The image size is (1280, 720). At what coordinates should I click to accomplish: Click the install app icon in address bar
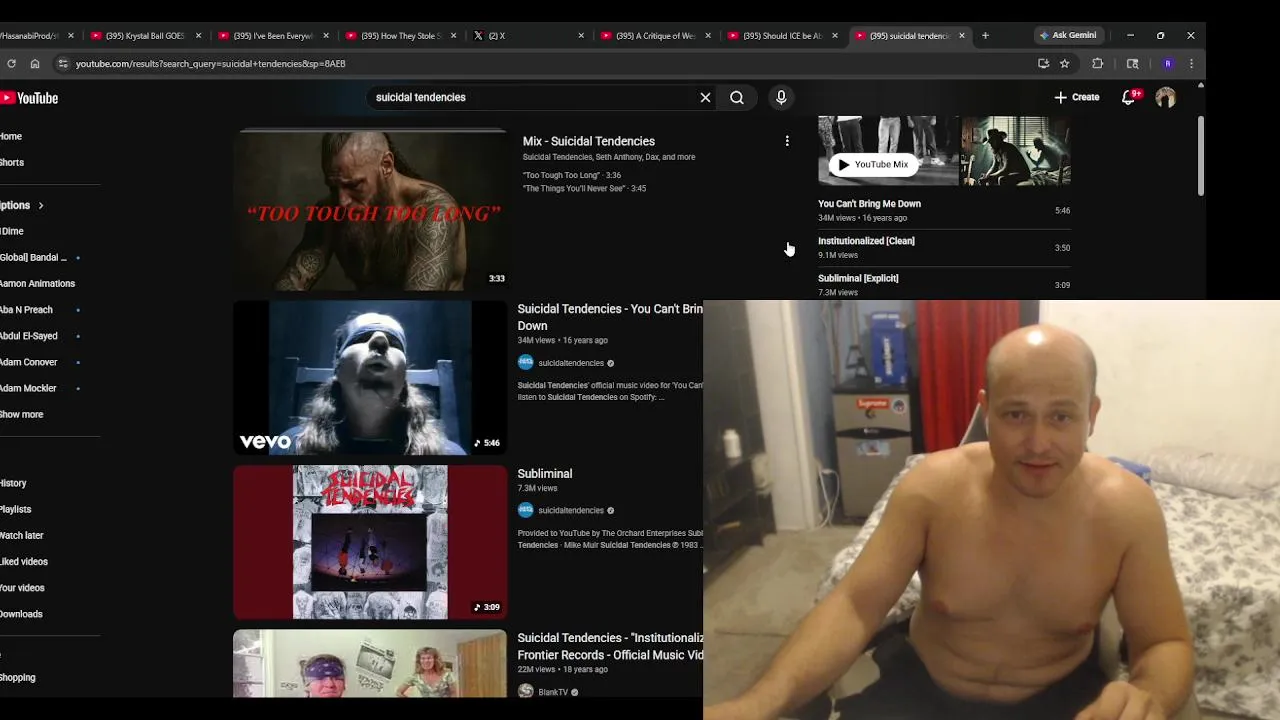coord(1043,63)
